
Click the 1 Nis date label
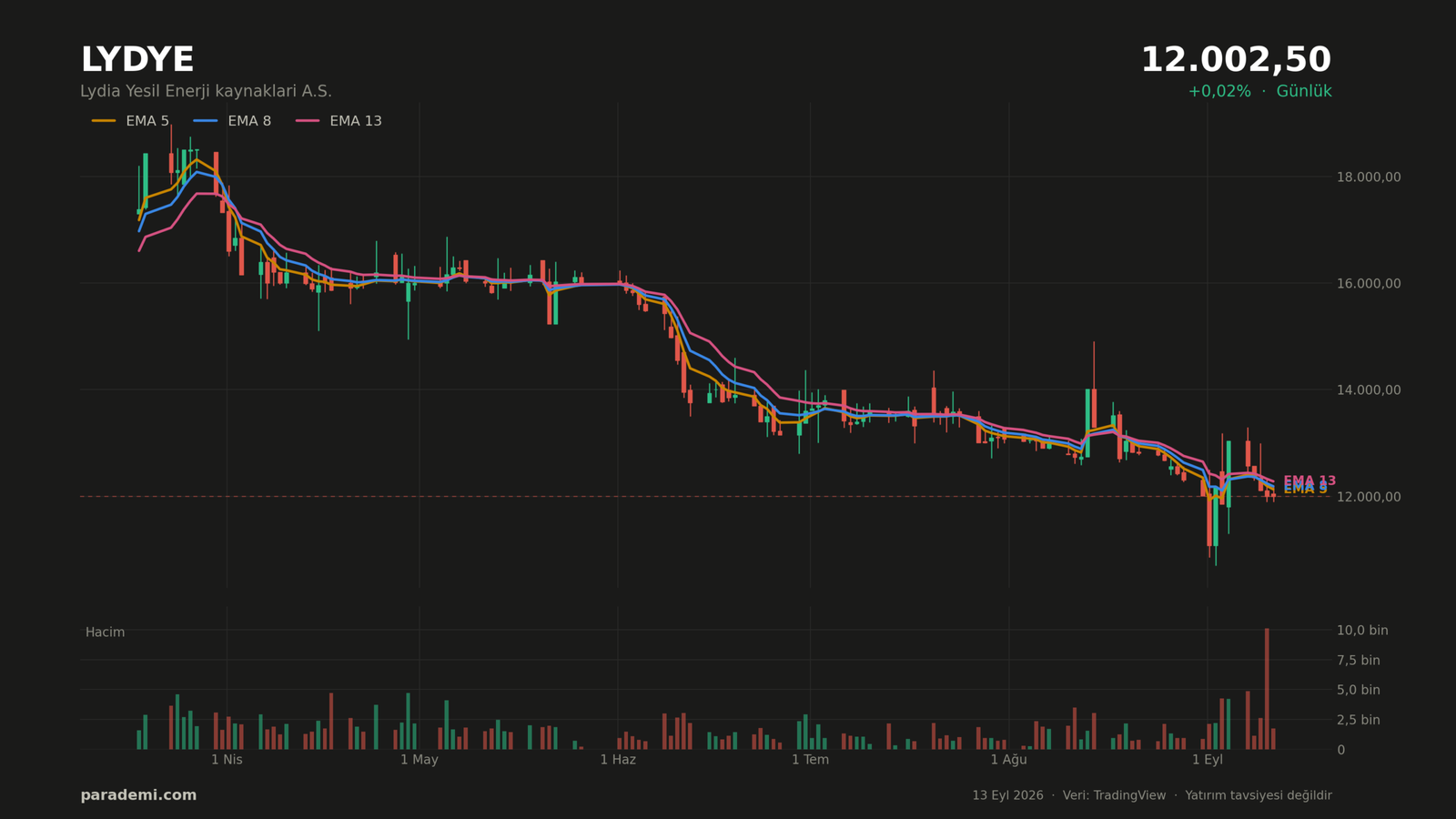pos(227,760)
